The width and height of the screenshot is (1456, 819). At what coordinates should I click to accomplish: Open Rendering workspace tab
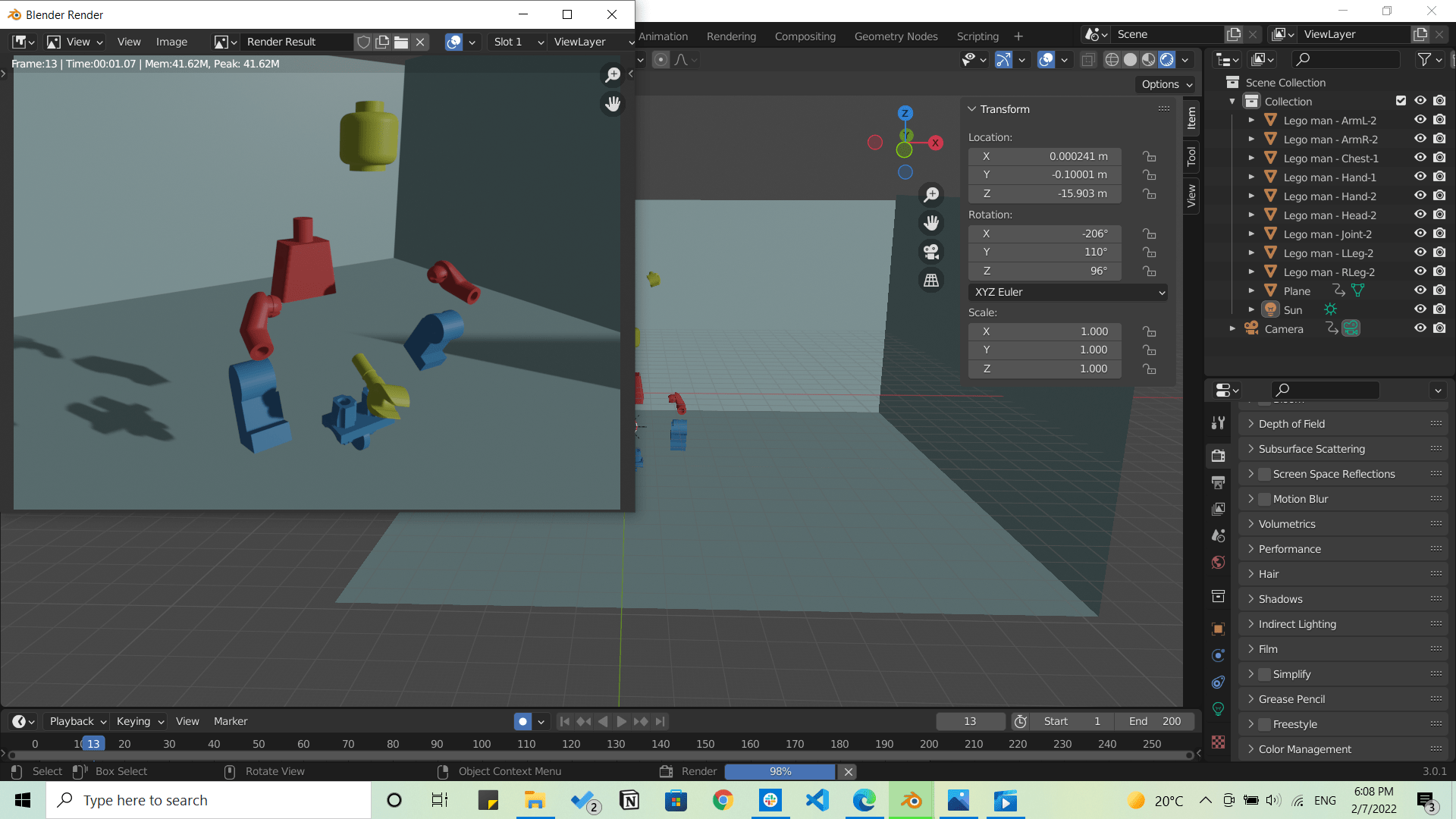[731, 36]
